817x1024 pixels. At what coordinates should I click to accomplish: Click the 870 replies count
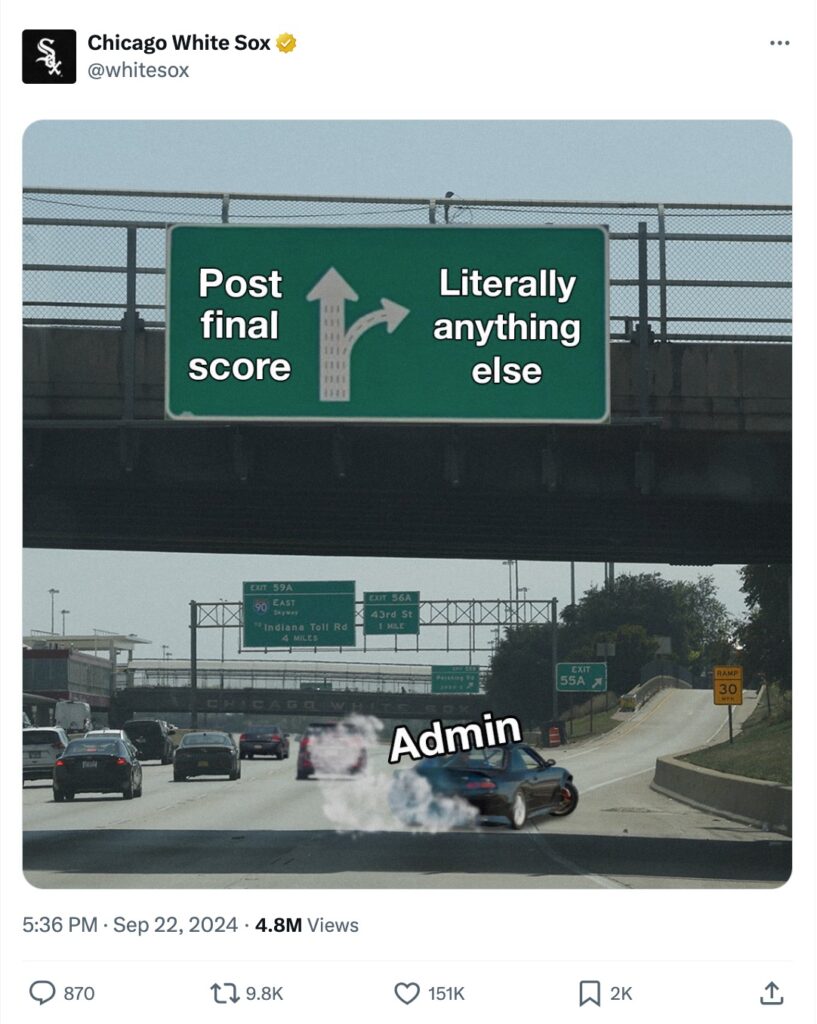[79, 993]
